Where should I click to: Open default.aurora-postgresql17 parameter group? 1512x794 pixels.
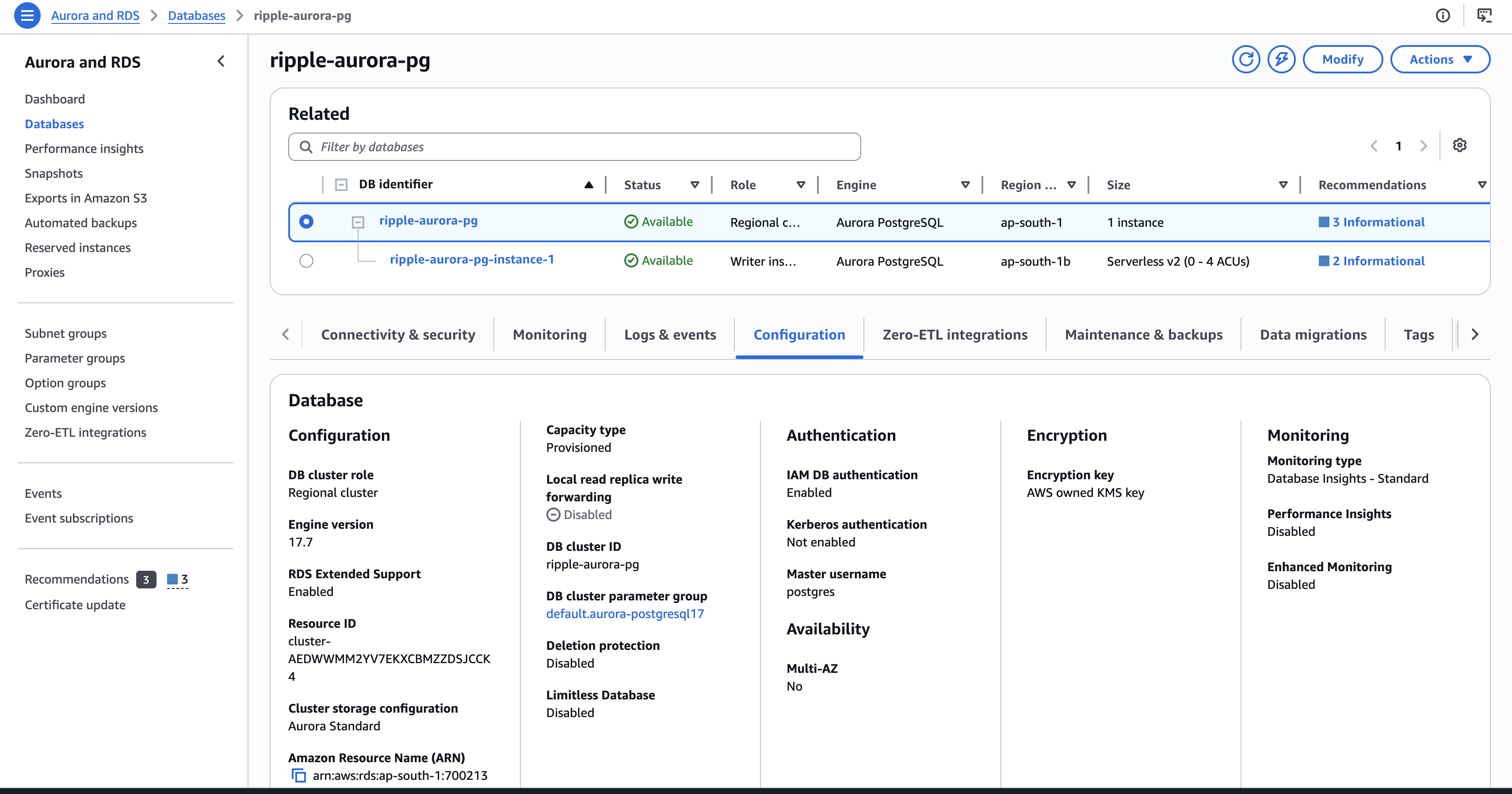tap(625, 614)
